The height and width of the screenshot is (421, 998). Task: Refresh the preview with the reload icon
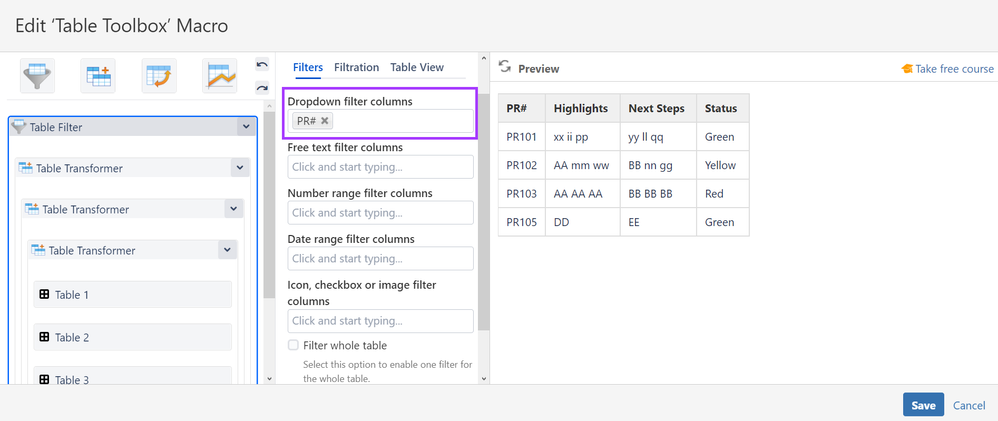click(505, 67)
